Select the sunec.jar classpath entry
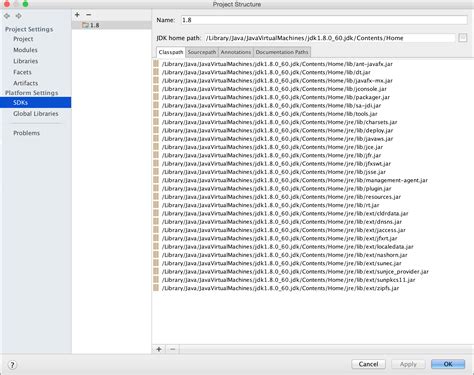474x375 pixels. click(x=282, y=263)
